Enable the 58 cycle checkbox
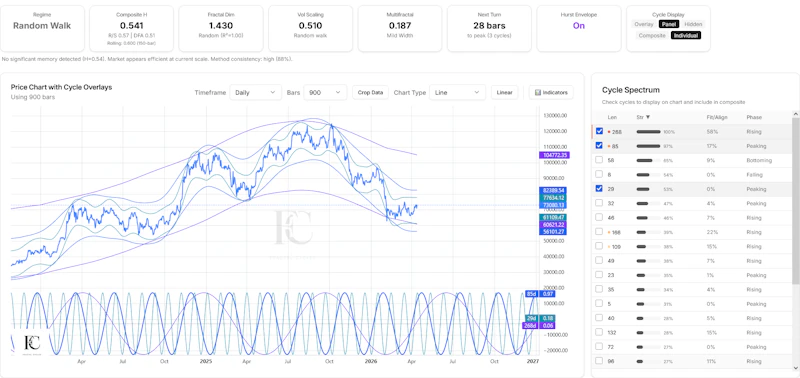This screenshot has width=800, height=378. pos(599,160)
